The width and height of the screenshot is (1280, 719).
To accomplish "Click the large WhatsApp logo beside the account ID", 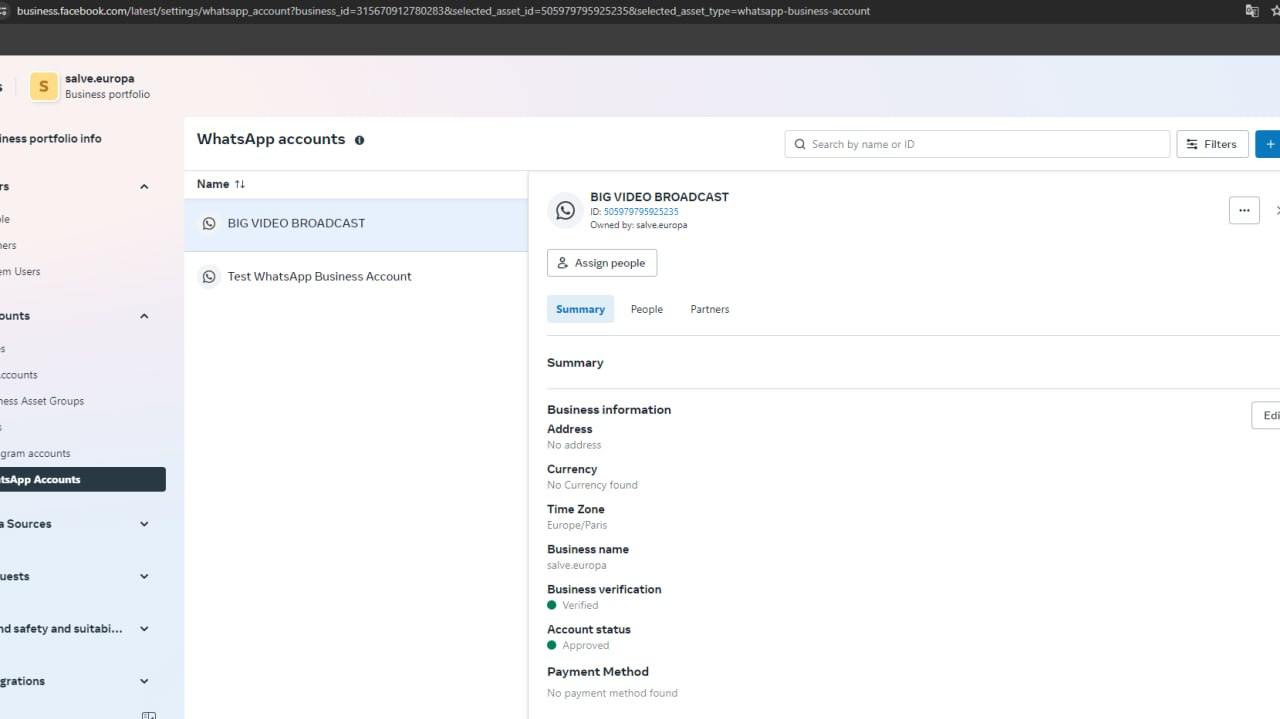I will point(565,210).
